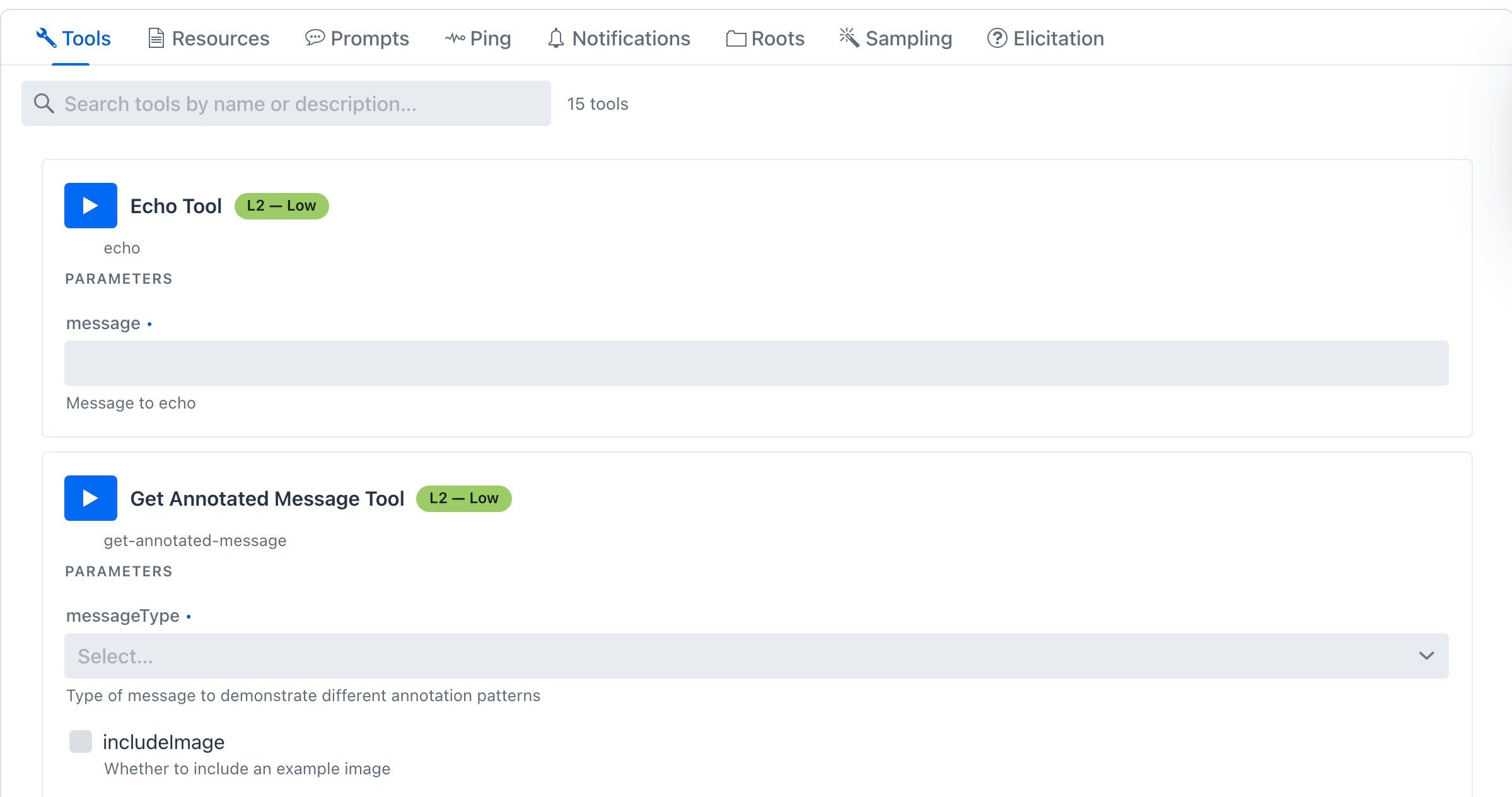
Task: Click the 'get-annotated-message' identifier text
Action: click(x=195, y=540)
